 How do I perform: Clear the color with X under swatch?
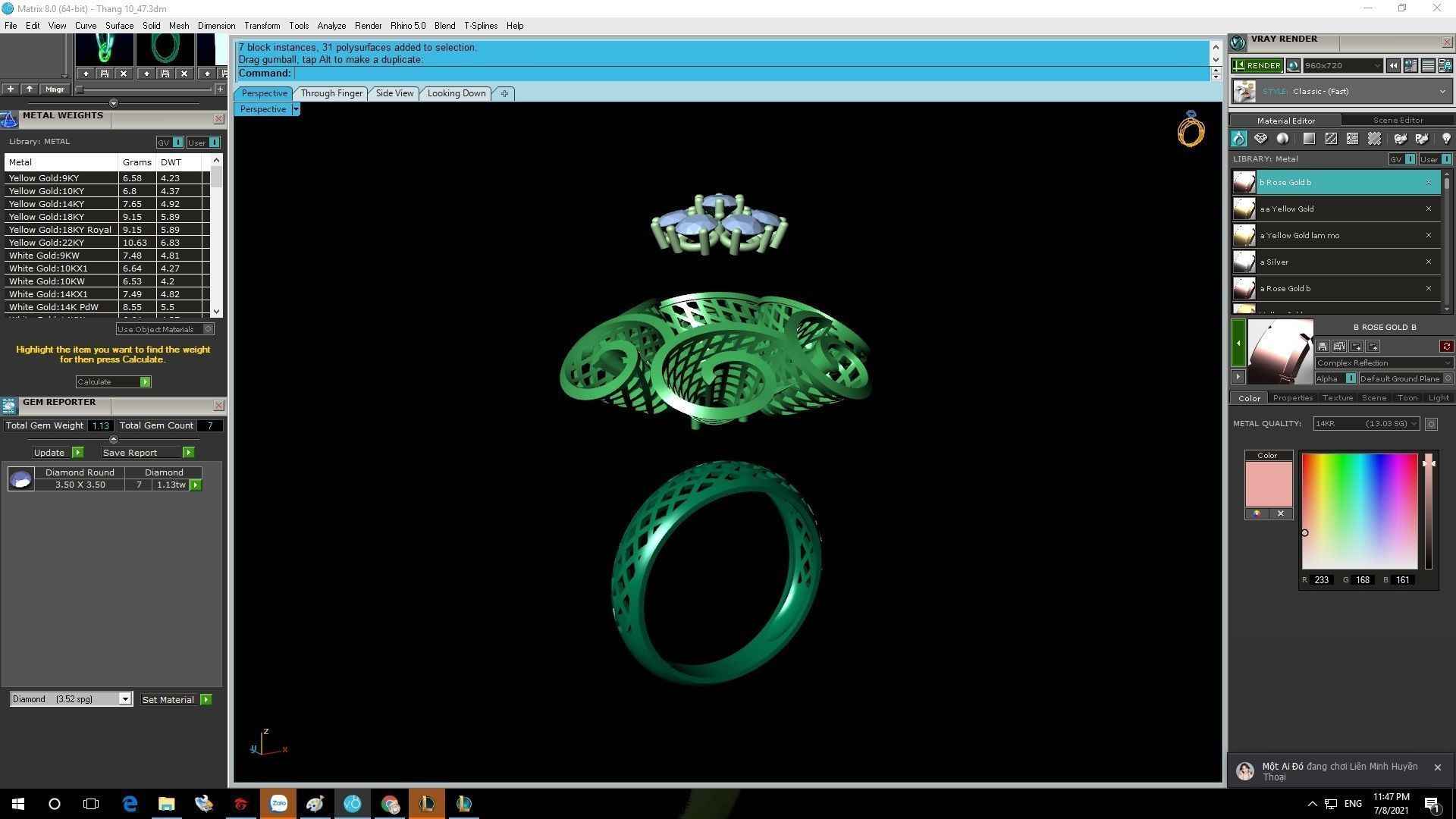click(x=1281, y=513)
